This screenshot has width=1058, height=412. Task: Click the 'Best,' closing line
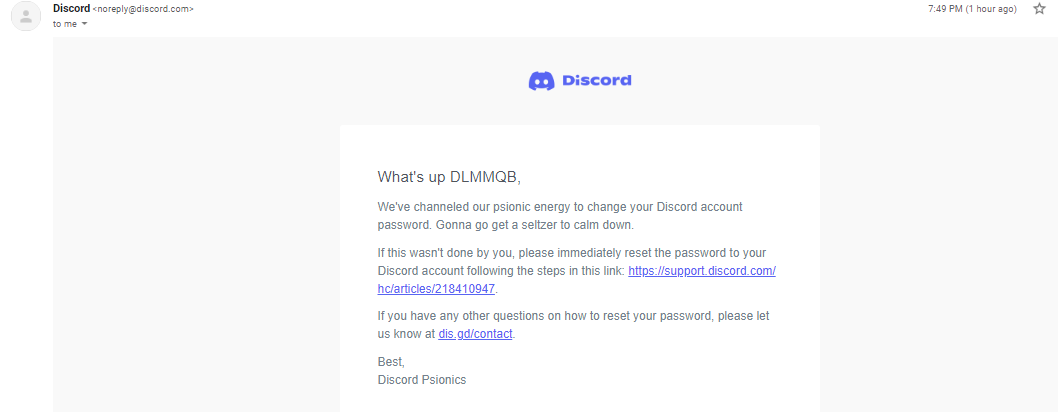(391, 362)
